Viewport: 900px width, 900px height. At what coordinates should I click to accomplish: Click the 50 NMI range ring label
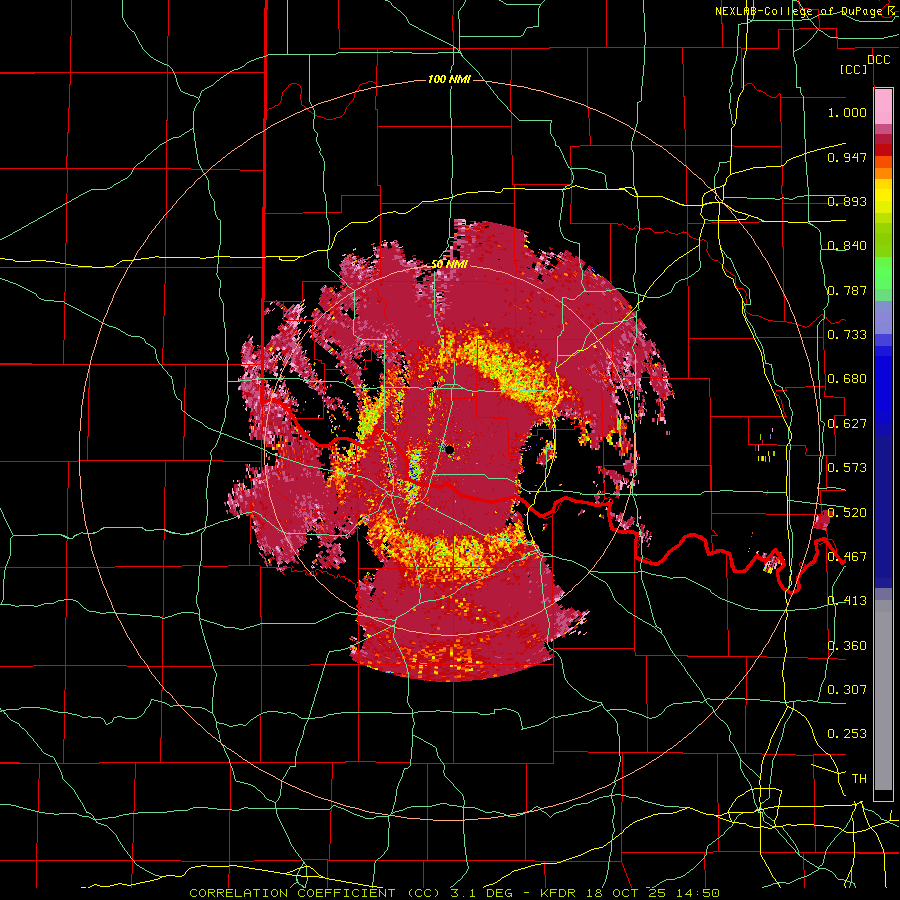point(449,265)
